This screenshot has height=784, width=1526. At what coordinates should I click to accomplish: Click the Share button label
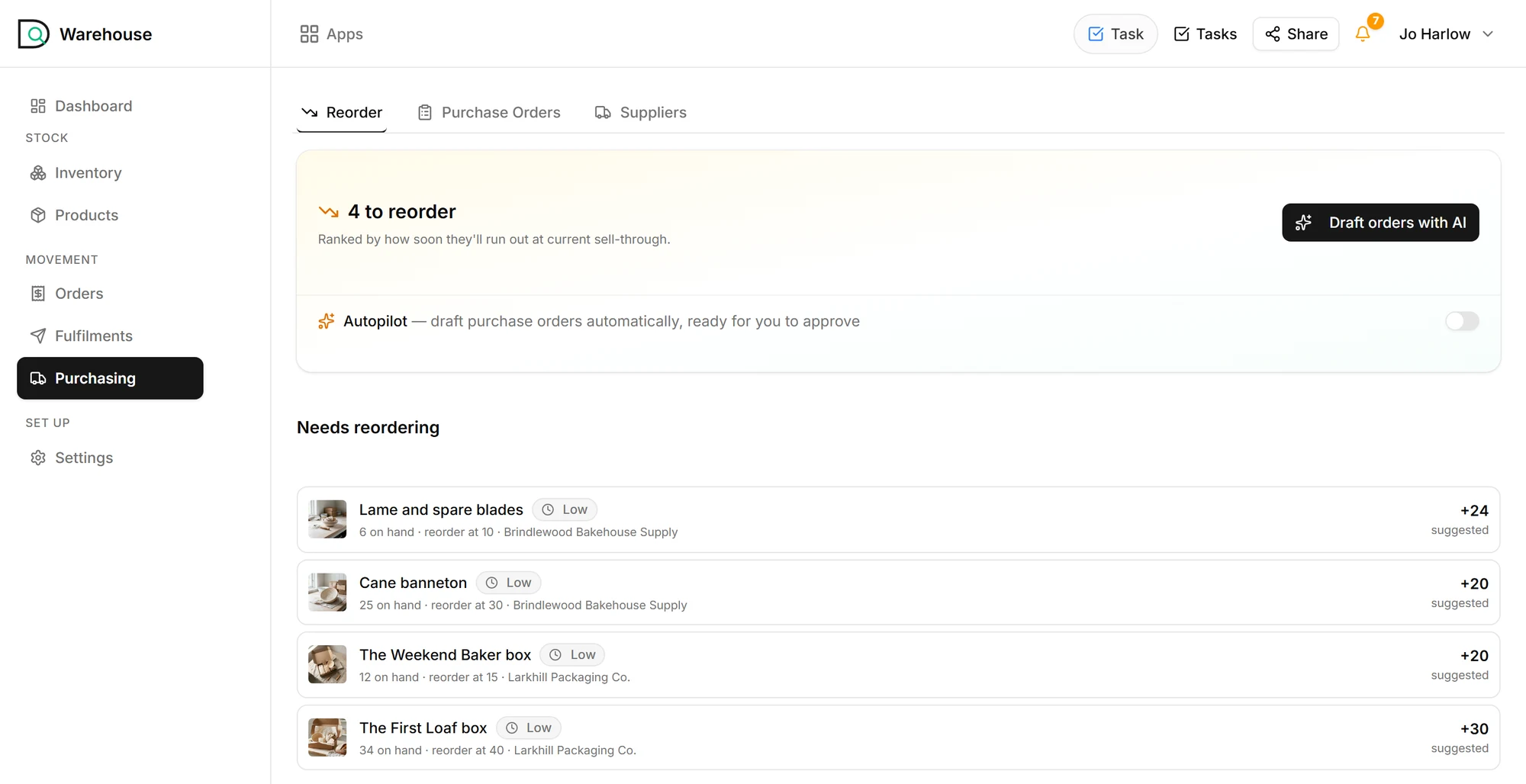(1307, 34)
